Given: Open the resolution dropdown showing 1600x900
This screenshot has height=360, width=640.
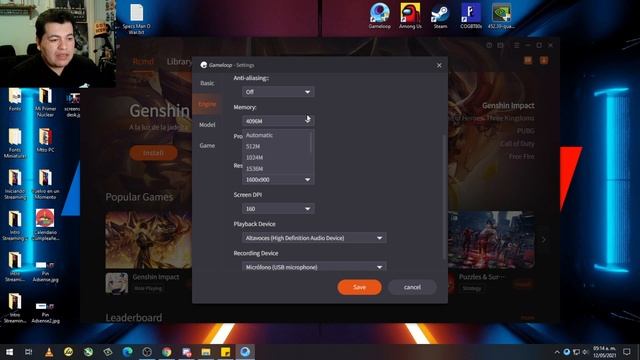Looking at the screenshot, I should pyautogui.click(x=278, y=180).
